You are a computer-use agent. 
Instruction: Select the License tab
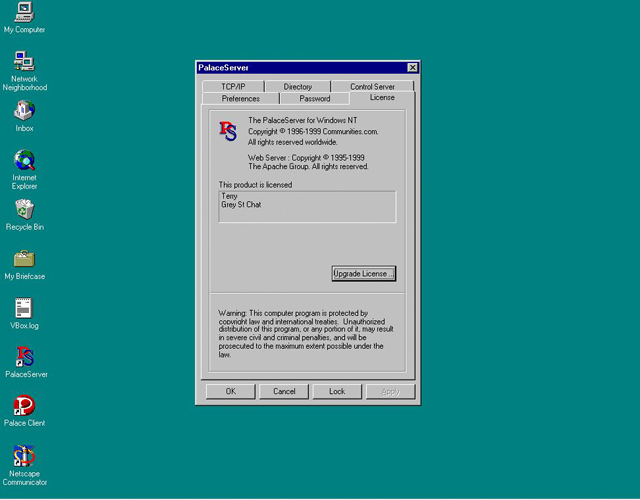[x=382, y=98]
